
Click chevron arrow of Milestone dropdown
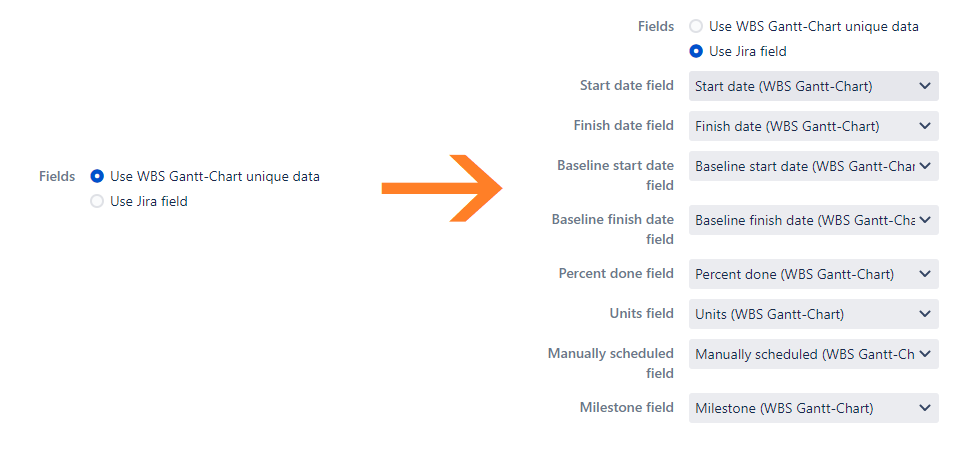pyautogui.click(x=924, y=408)
